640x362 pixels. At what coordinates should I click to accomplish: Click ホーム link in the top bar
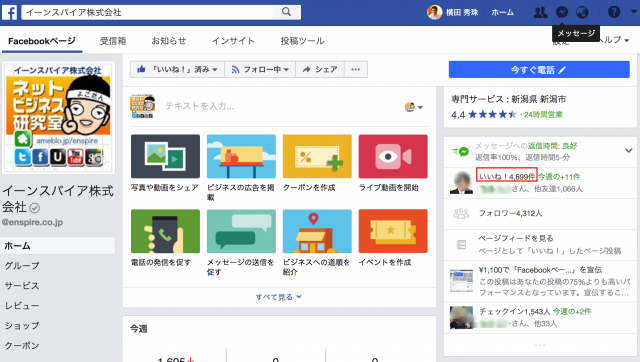502,12
